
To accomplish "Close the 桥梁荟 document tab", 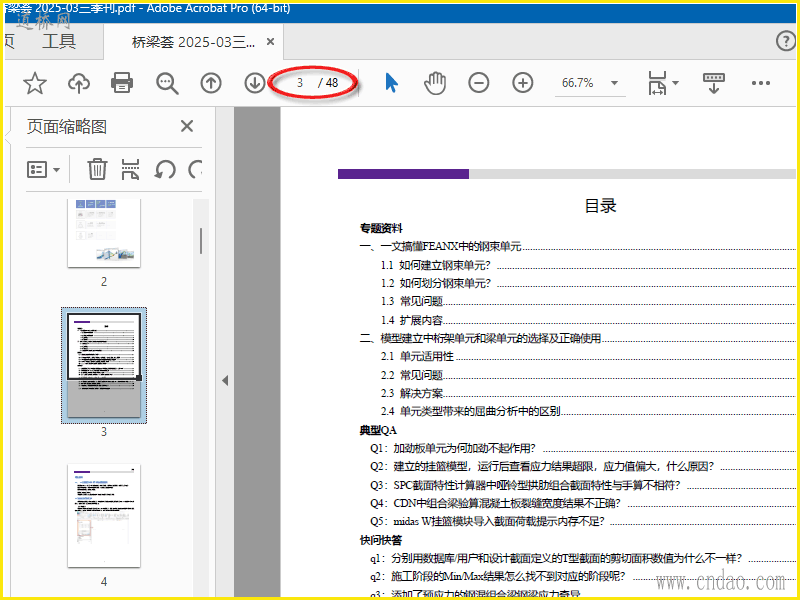I will pyautogui.click(x=270, y=42).
